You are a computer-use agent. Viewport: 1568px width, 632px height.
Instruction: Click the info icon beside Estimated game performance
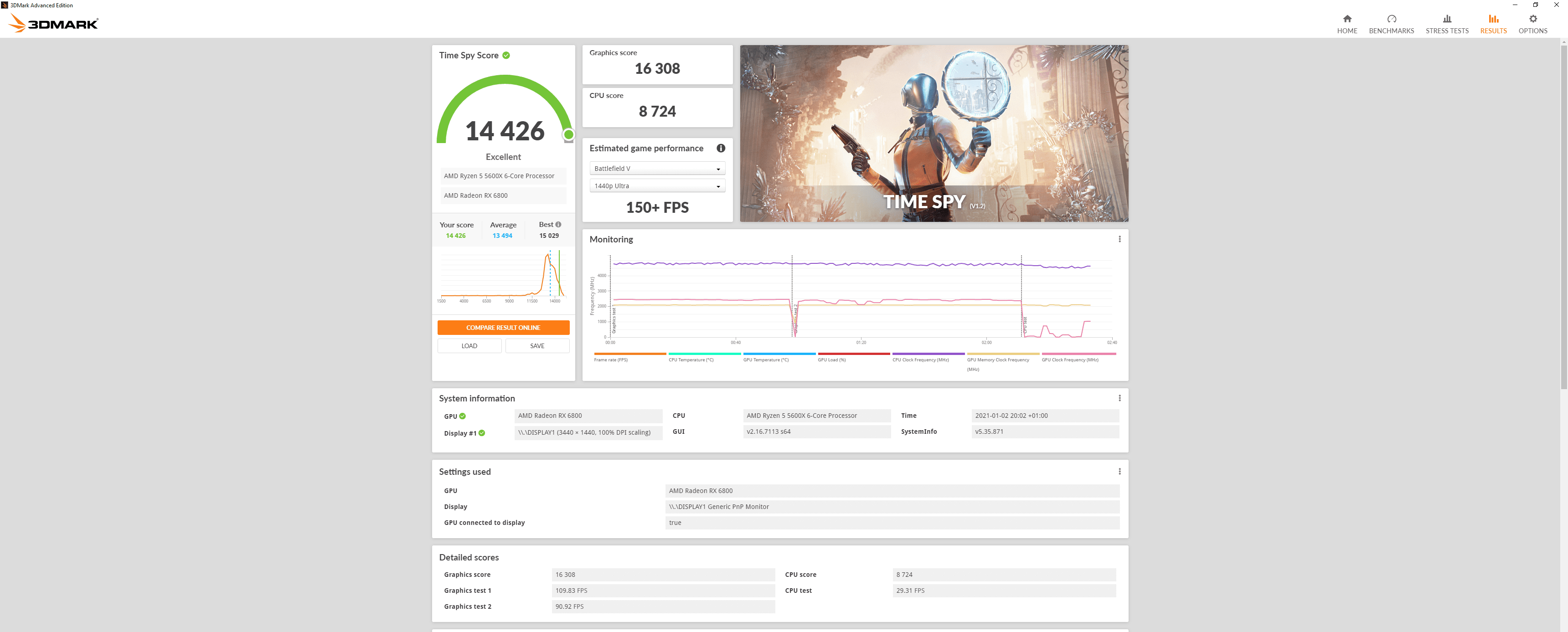click(721, 149)
